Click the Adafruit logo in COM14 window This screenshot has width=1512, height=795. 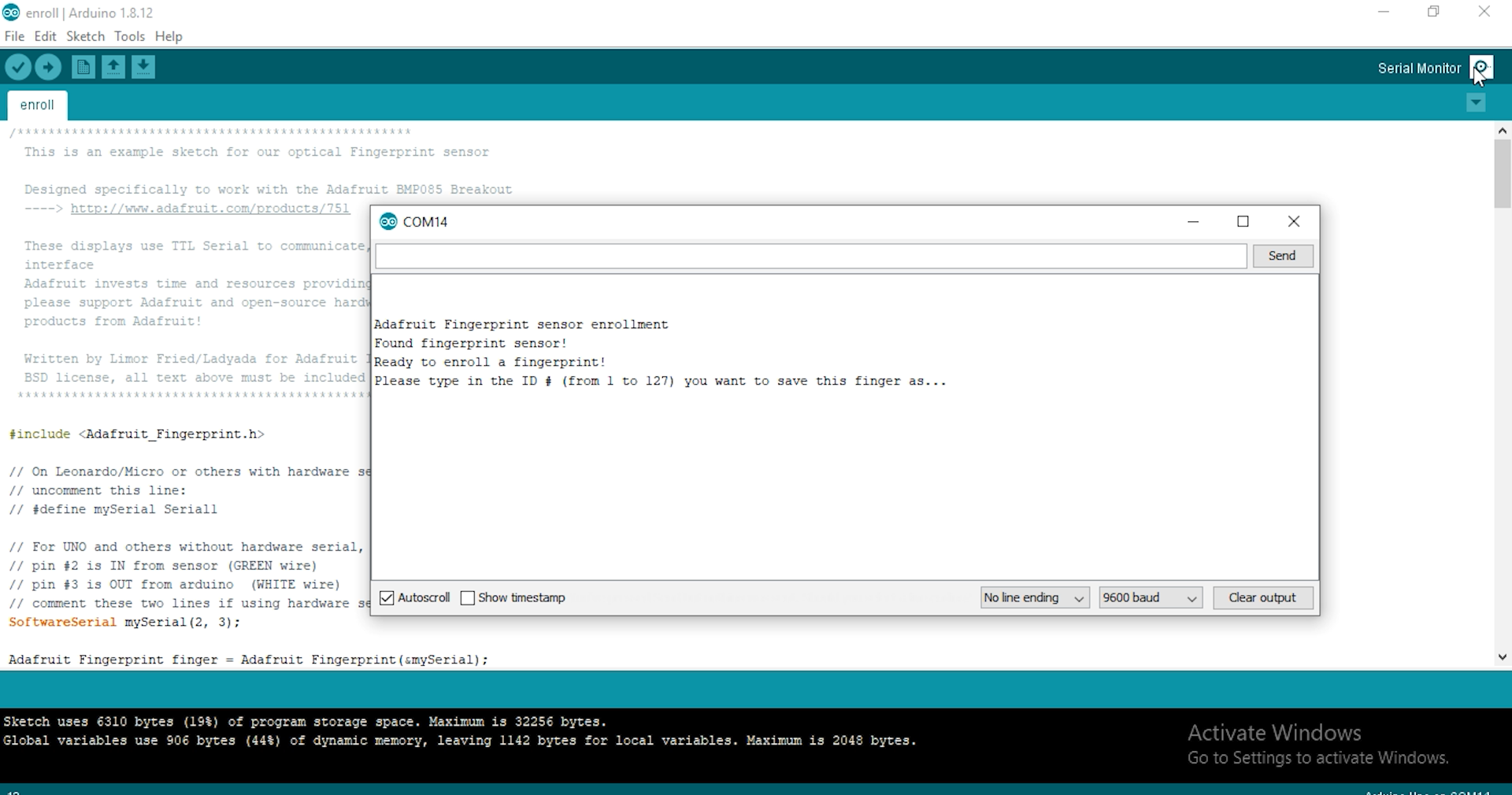pos(388,221)
